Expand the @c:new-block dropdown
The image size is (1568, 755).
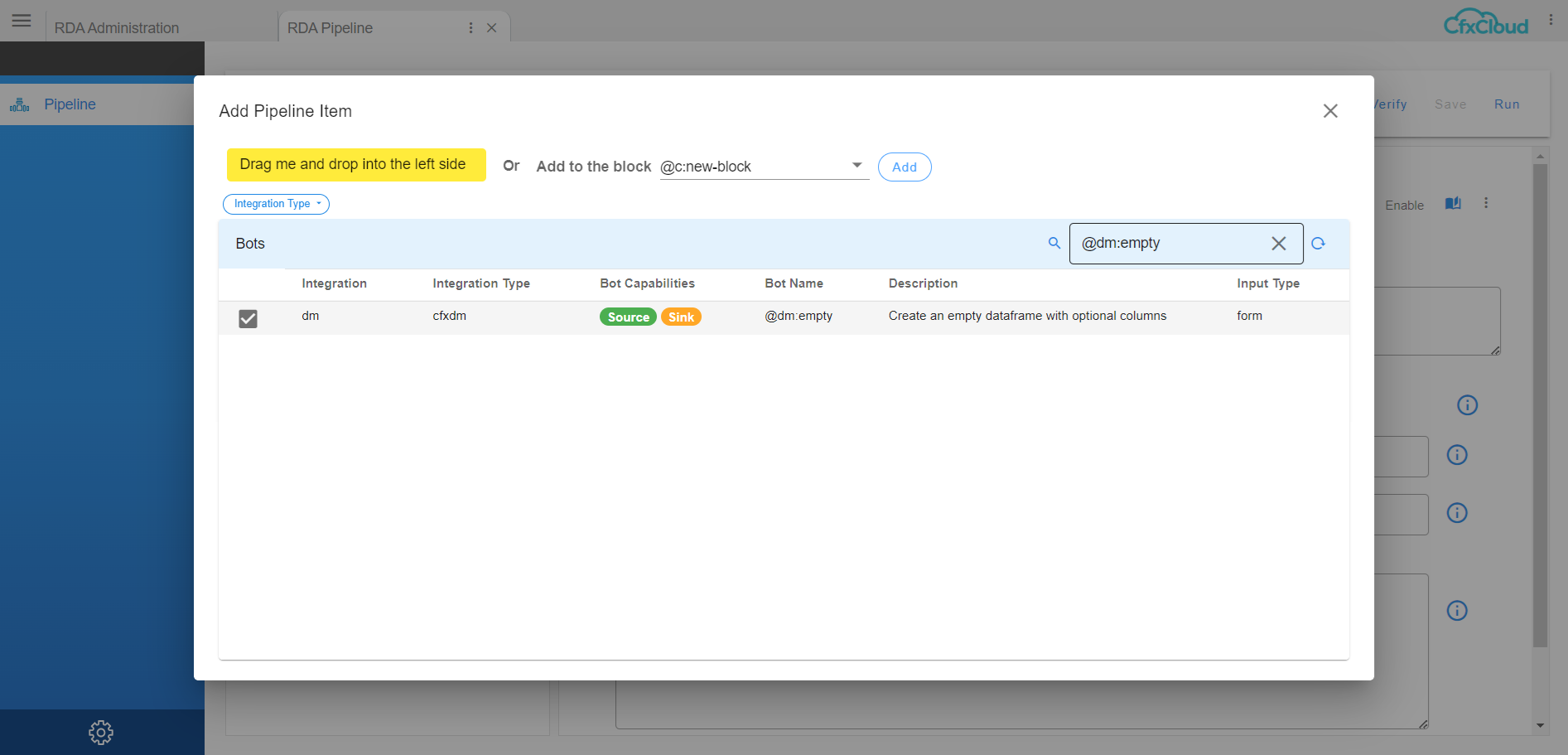pos(857,165)
